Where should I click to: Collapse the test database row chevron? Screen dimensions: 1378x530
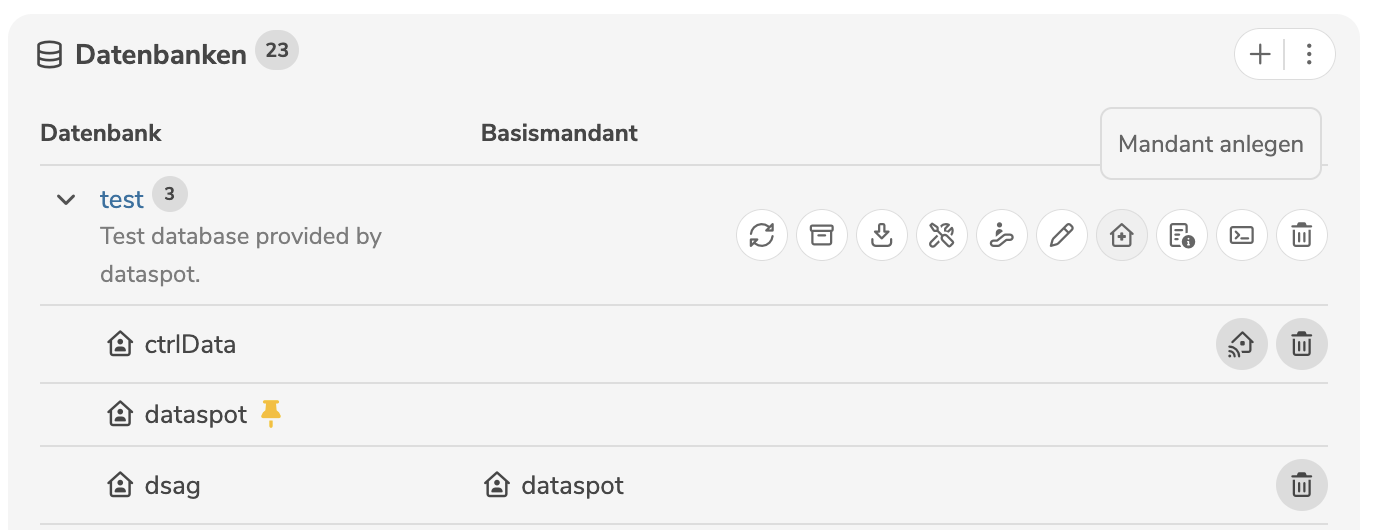[66, 200]
